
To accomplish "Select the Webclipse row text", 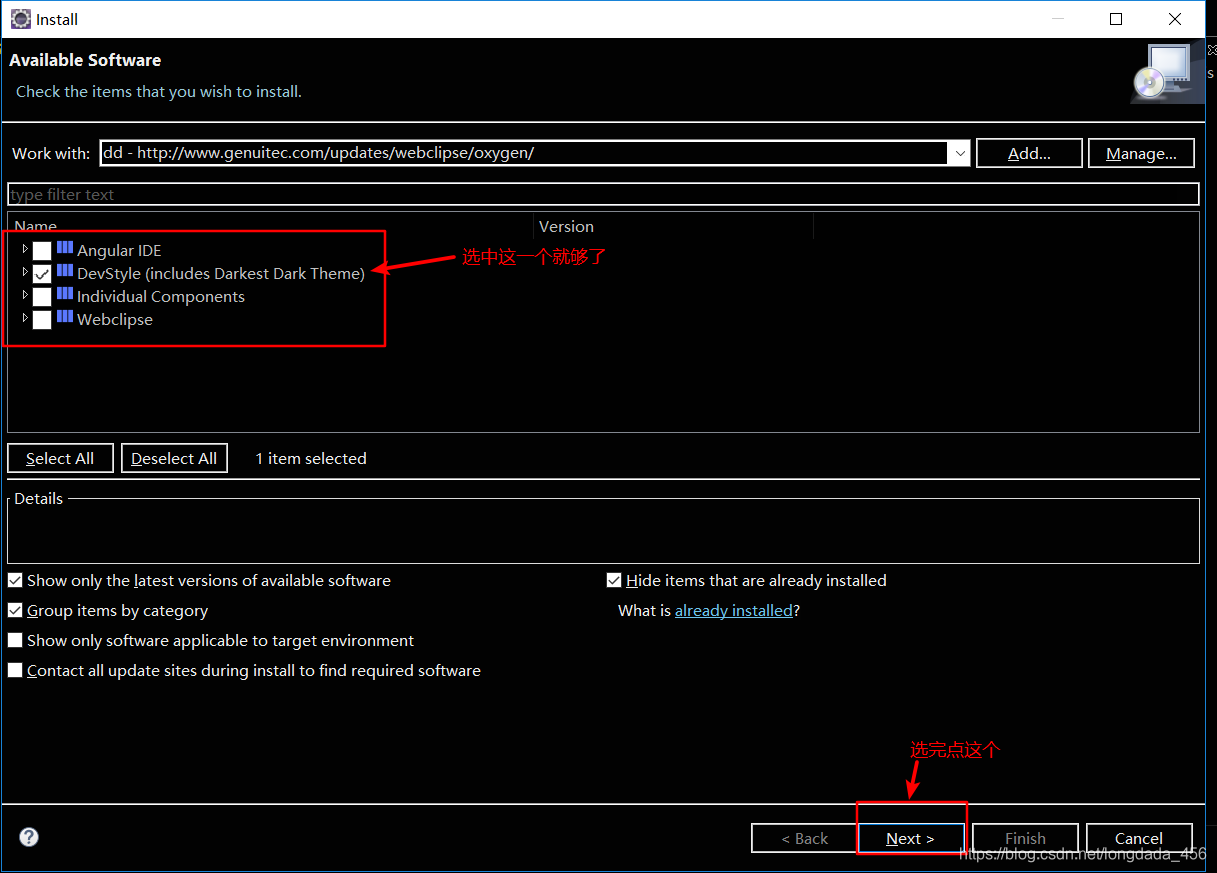I will (115, 319).
